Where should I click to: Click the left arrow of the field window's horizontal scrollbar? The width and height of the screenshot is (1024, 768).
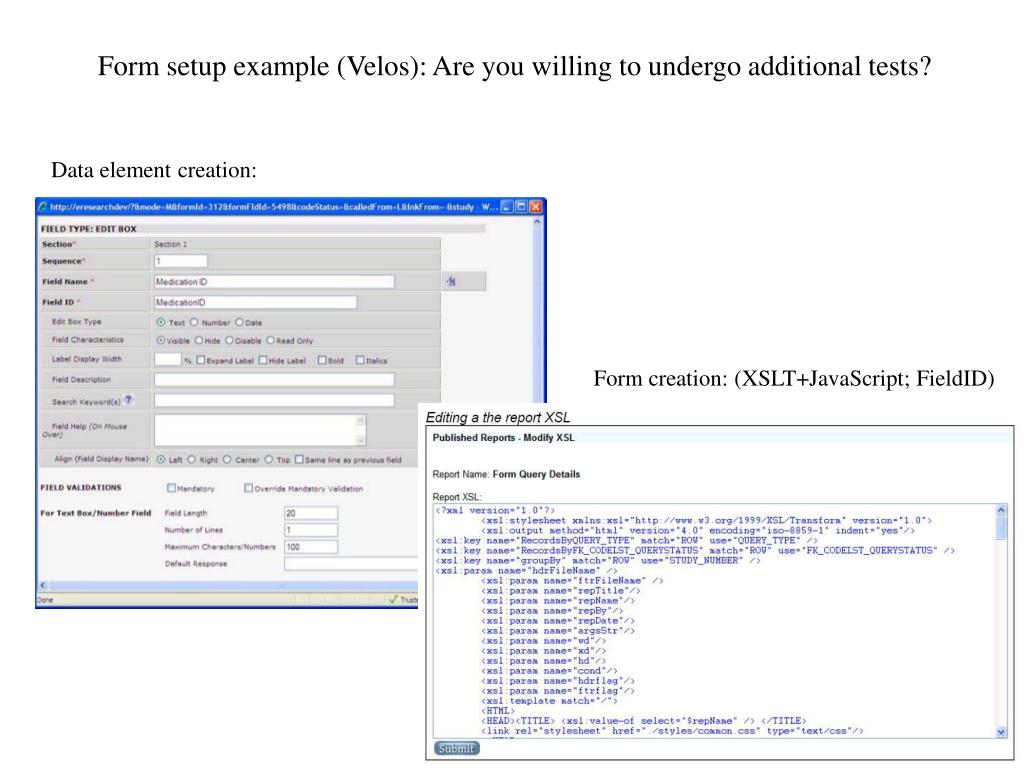click(x=43, y=585)
